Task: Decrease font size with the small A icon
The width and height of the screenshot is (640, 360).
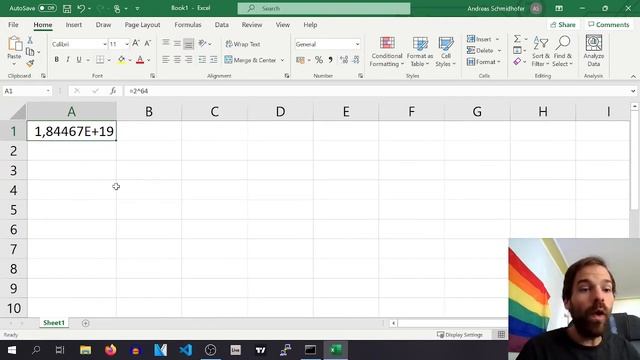Action: click(147, 44)
